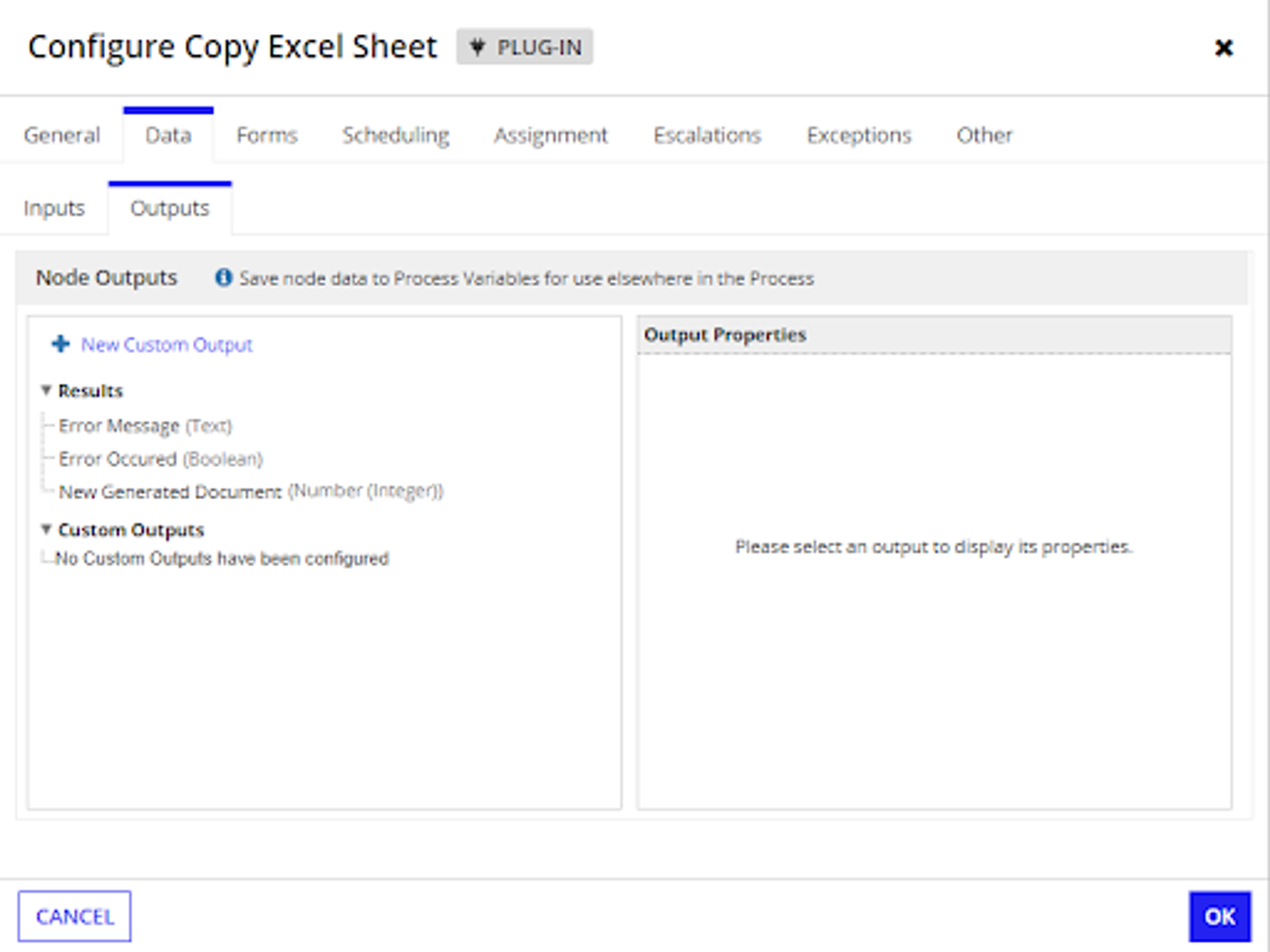Select the Error Message (Text) output

pyautogui.click(x=145, y=426)
